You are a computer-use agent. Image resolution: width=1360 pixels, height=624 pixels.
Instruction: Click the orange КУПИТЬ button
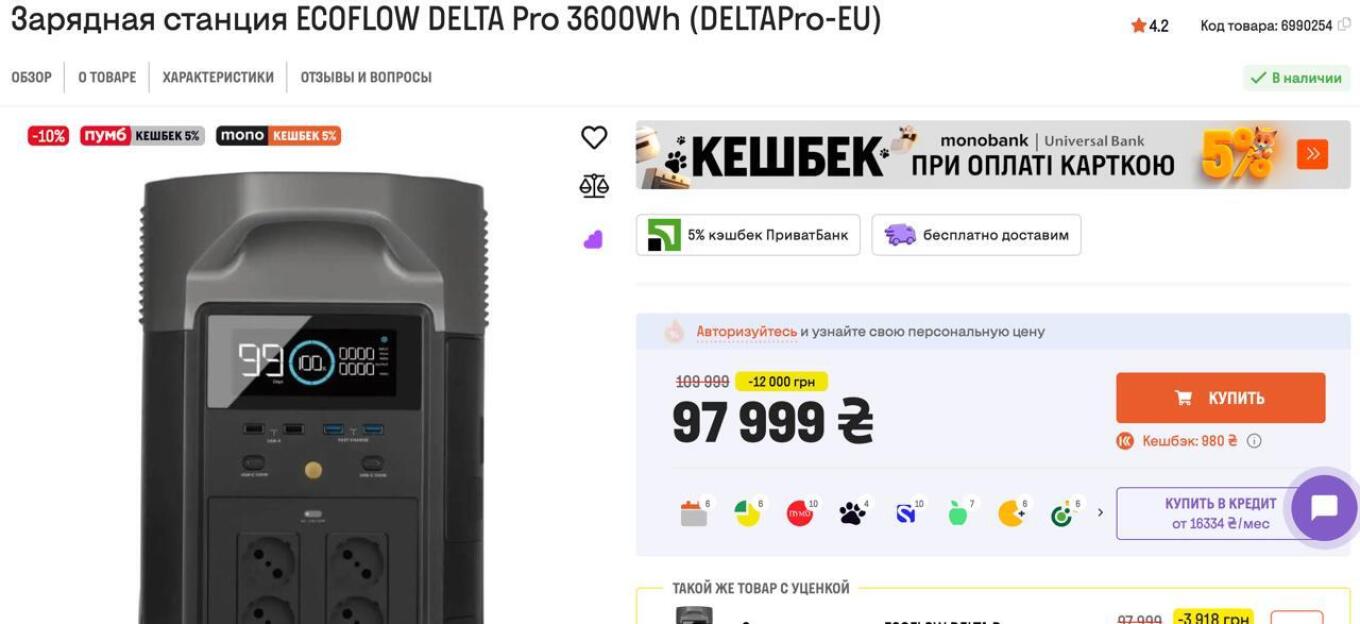[1220, 398]
